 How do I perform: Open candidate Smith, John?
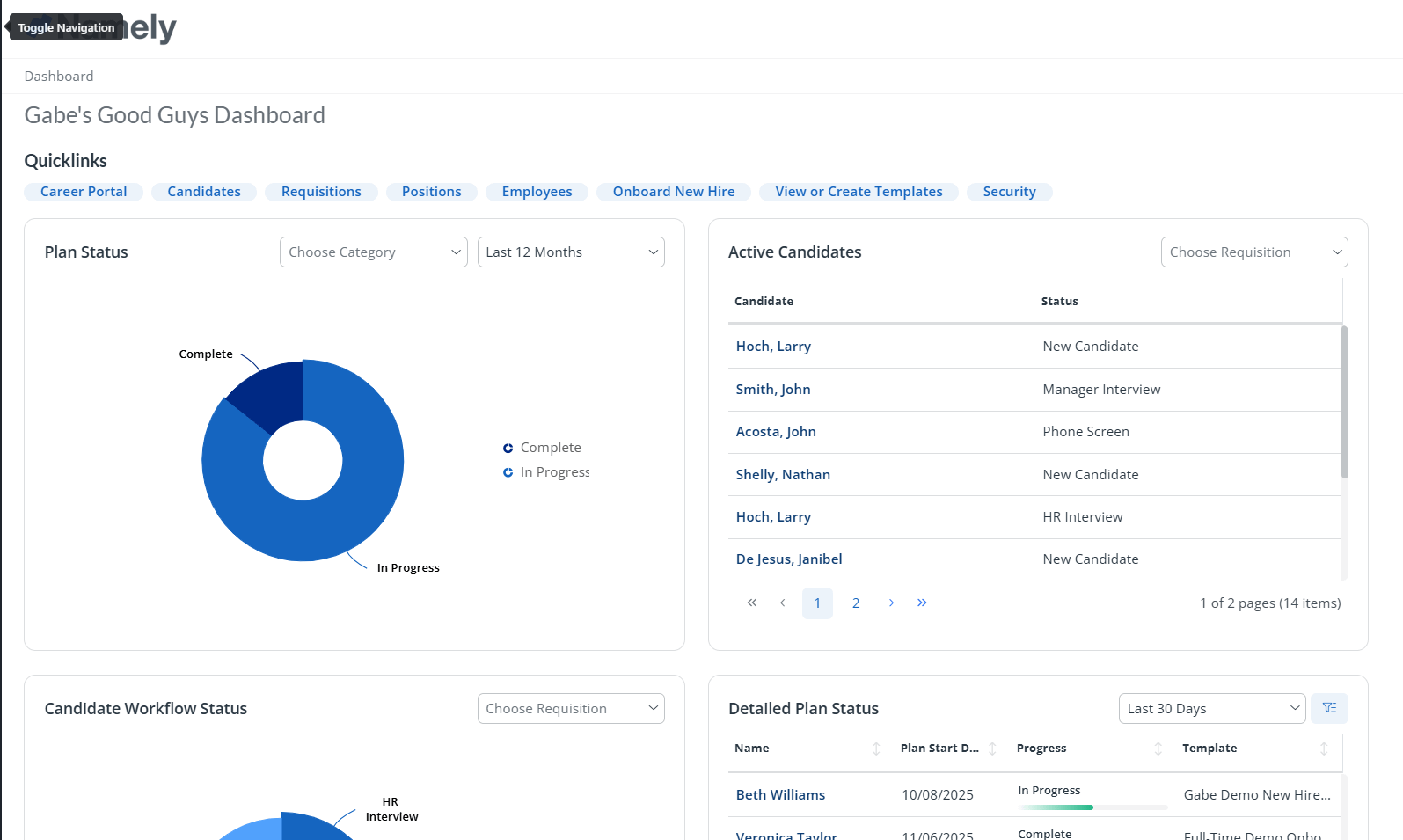[773, 390]
